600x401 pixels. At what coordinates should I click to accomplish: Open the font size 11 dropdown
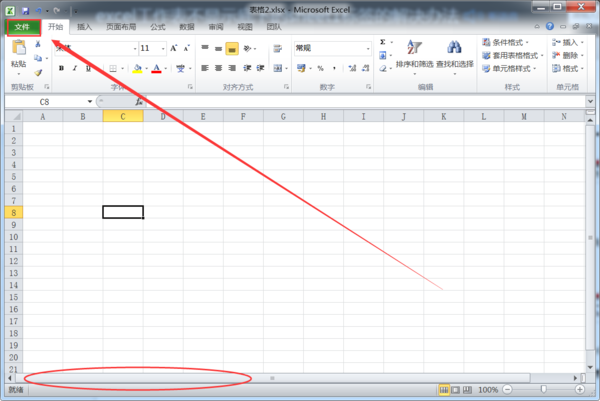[x=163, y=49]
